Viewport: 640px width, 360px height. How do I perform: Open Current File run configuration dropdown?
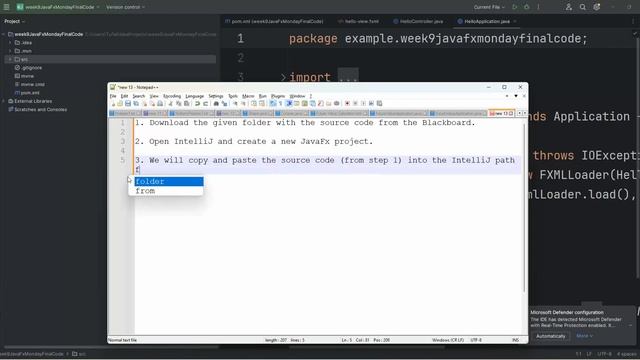coord(489,7)
